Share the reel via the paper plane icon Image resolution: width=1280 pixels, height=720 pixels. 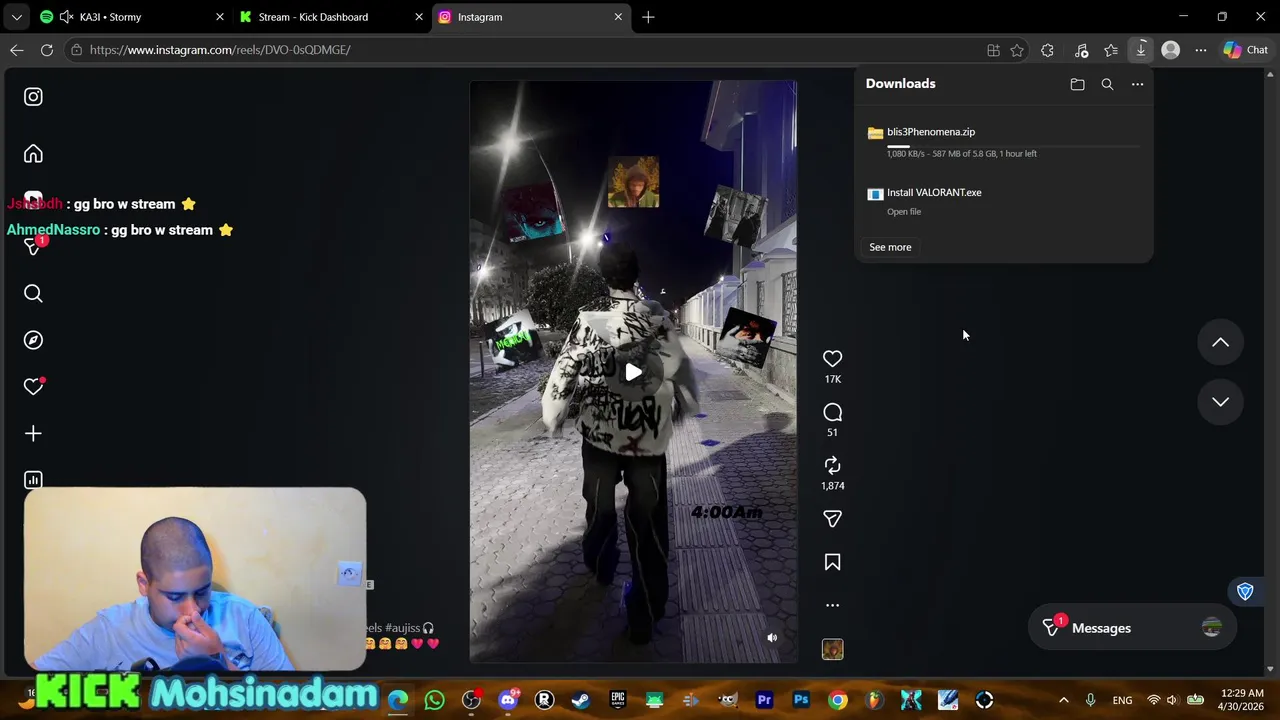click(x=832, y=519)
